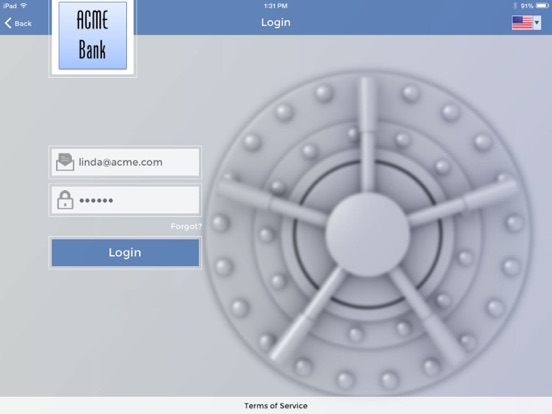Open the US flag language dropdown
552x414 pixels.
point(537,23)
